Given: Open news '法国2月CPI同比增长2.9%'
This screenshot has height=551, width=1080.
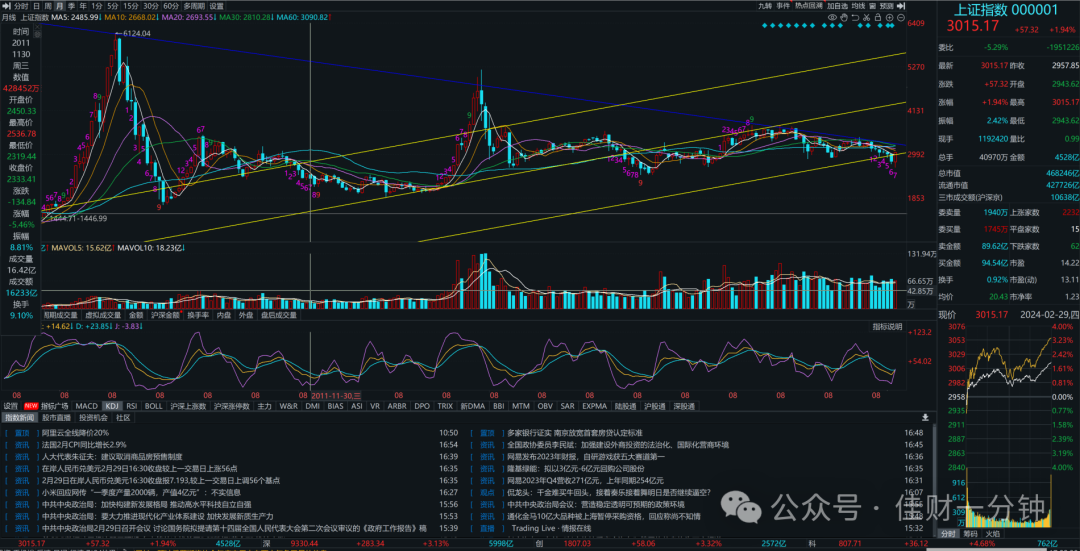Looking at the screenshot, I should point(84,445).
